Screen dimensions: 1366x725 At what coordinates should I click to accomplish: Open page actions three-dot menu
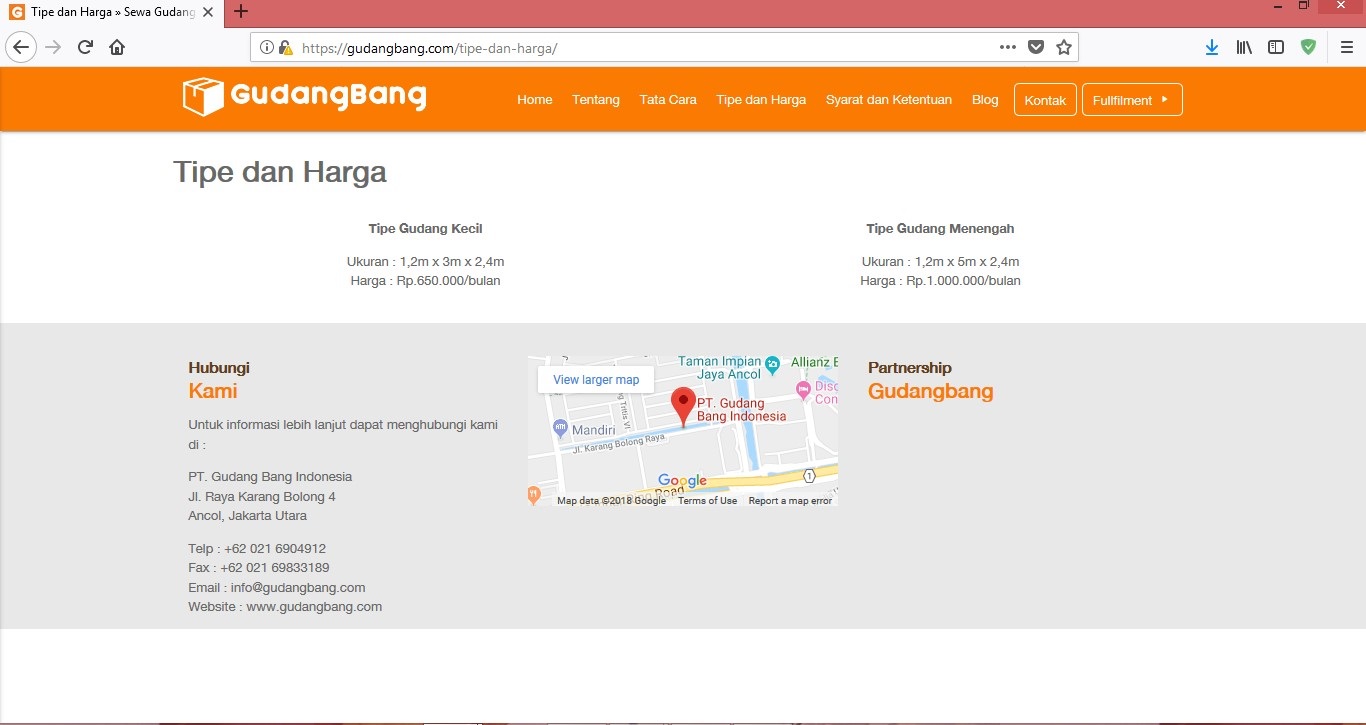point(1008,47)
